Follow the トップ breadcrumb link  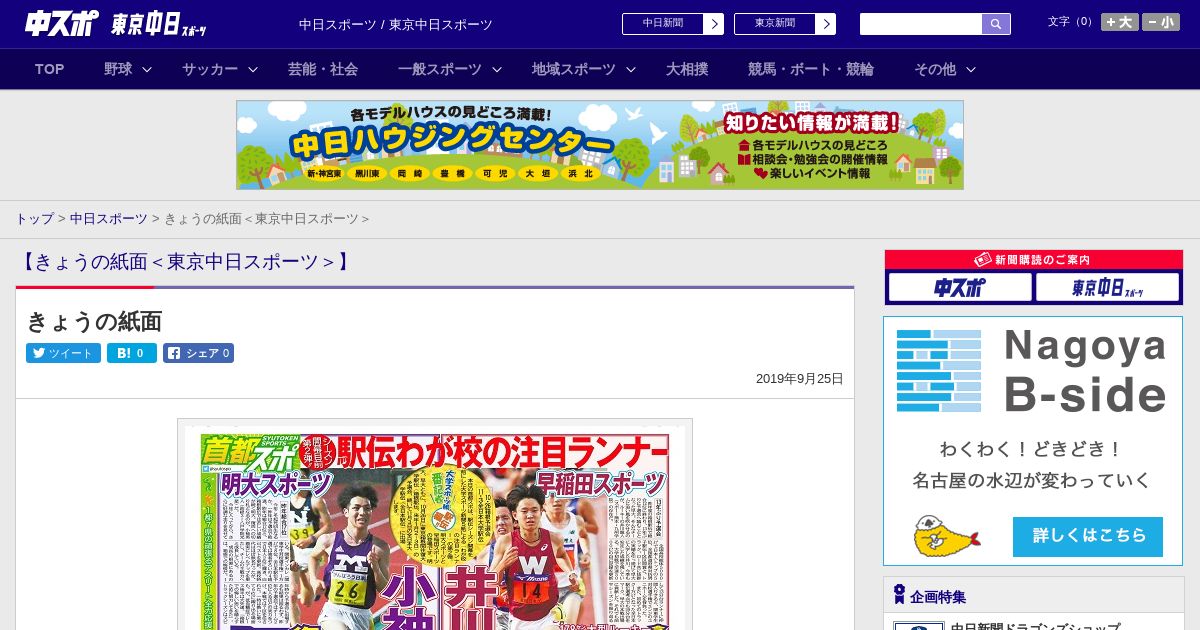tap(34, 218)
